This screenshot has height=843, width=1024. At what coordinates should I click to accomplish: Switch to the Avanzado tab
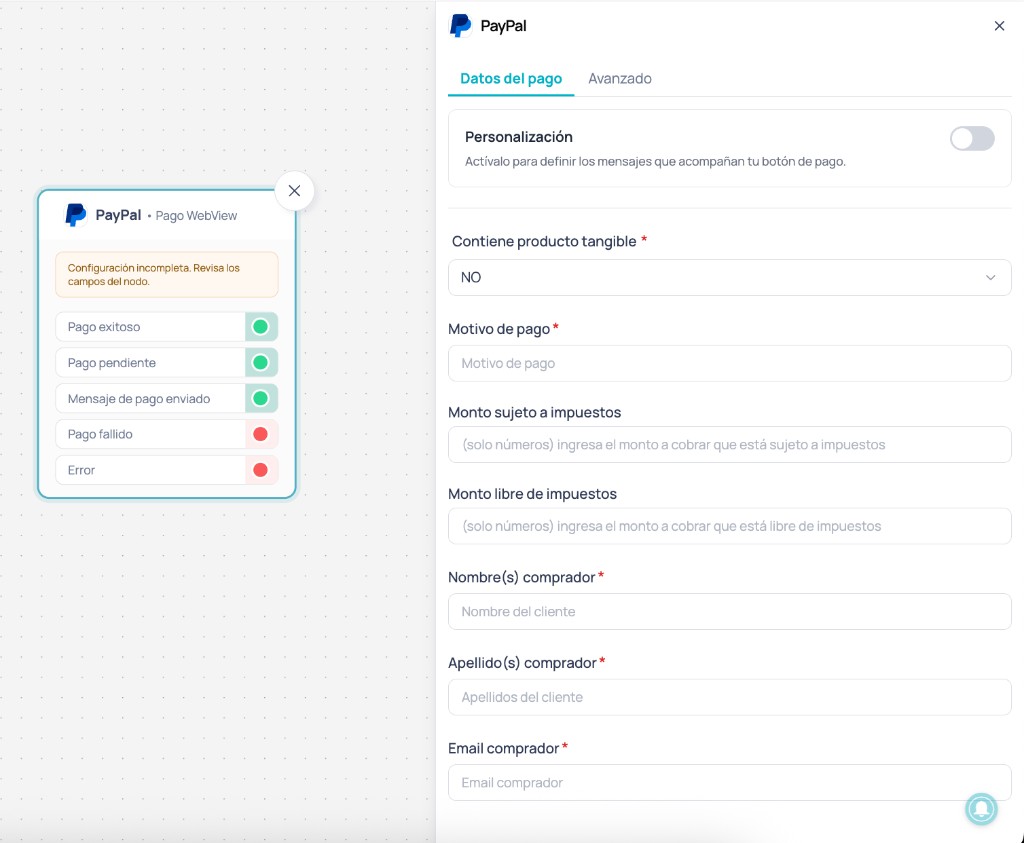(x=620, y=78)
